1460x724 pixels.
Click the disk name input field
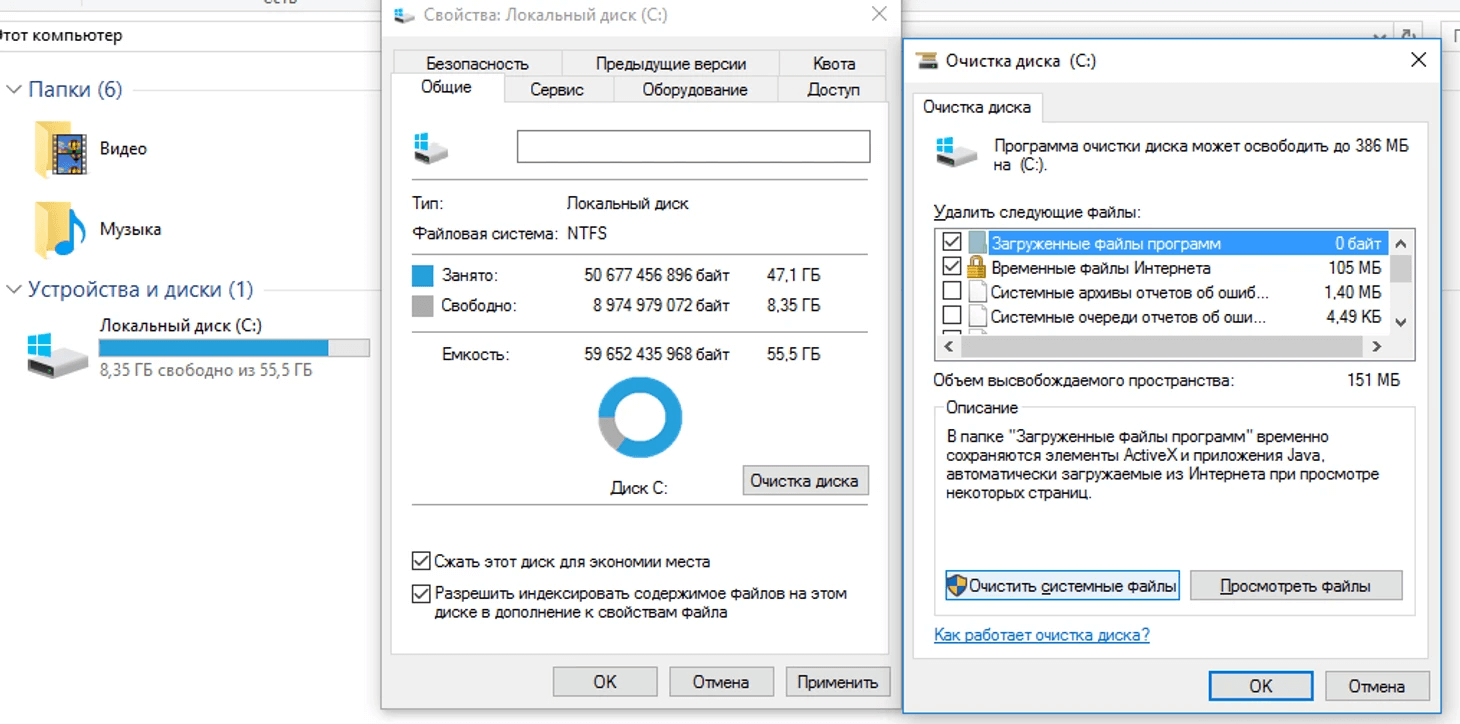(693, 146)
